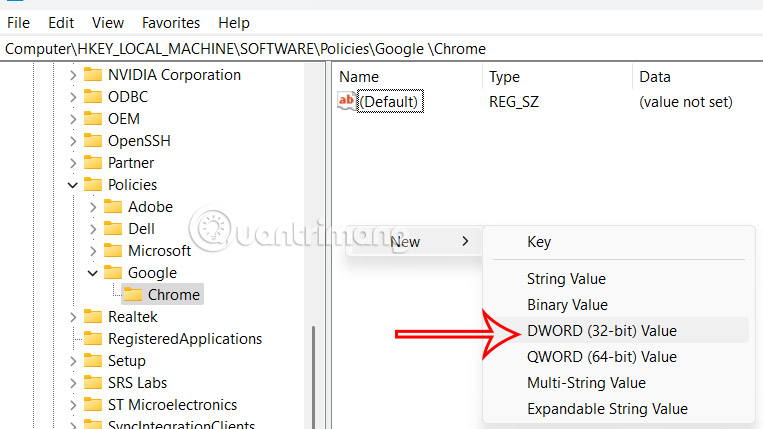The height and width of the screenshot is (429, 763).
Task: Open the View menu
Action: 108,23
